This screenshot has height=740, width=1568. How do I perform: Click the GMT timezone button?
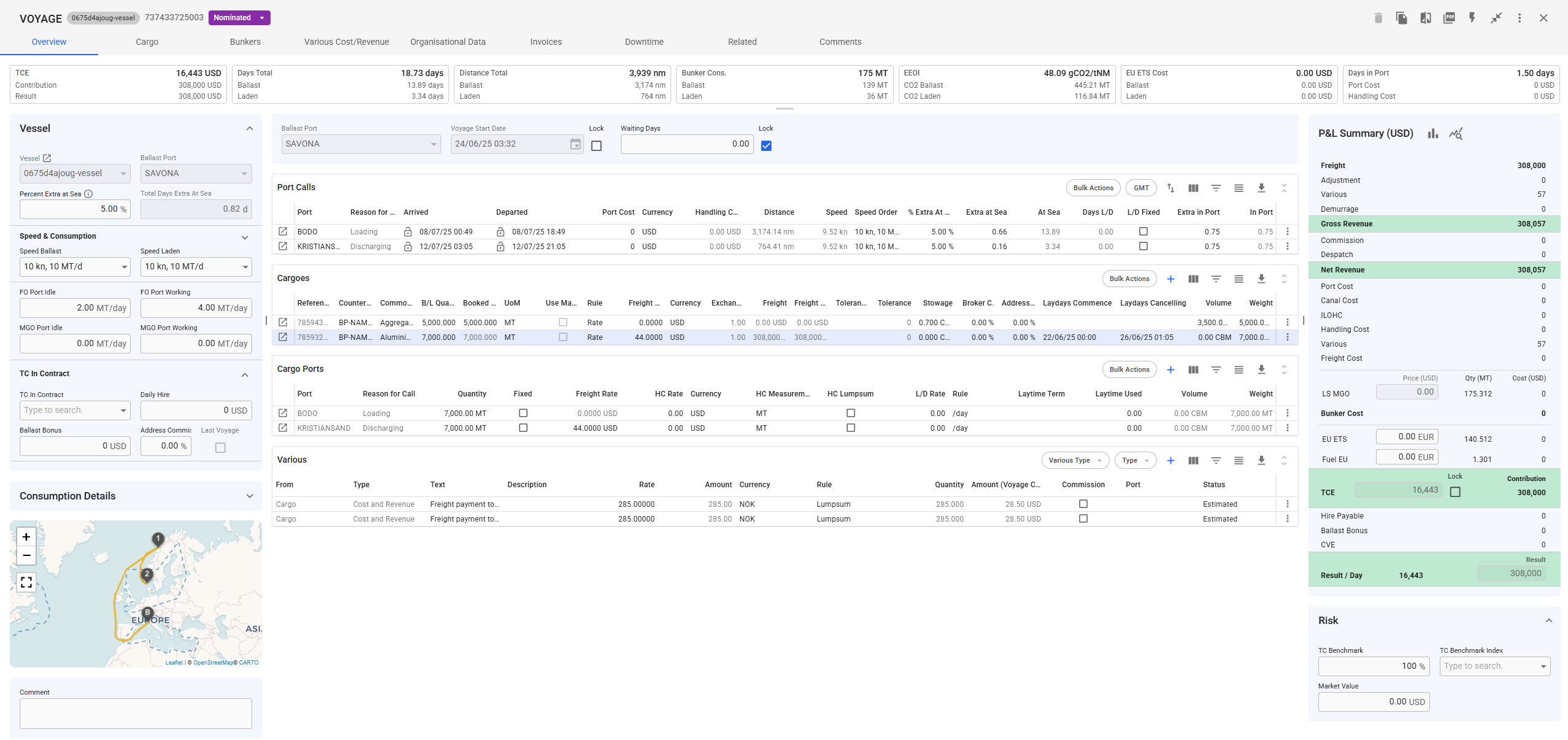1141,188
